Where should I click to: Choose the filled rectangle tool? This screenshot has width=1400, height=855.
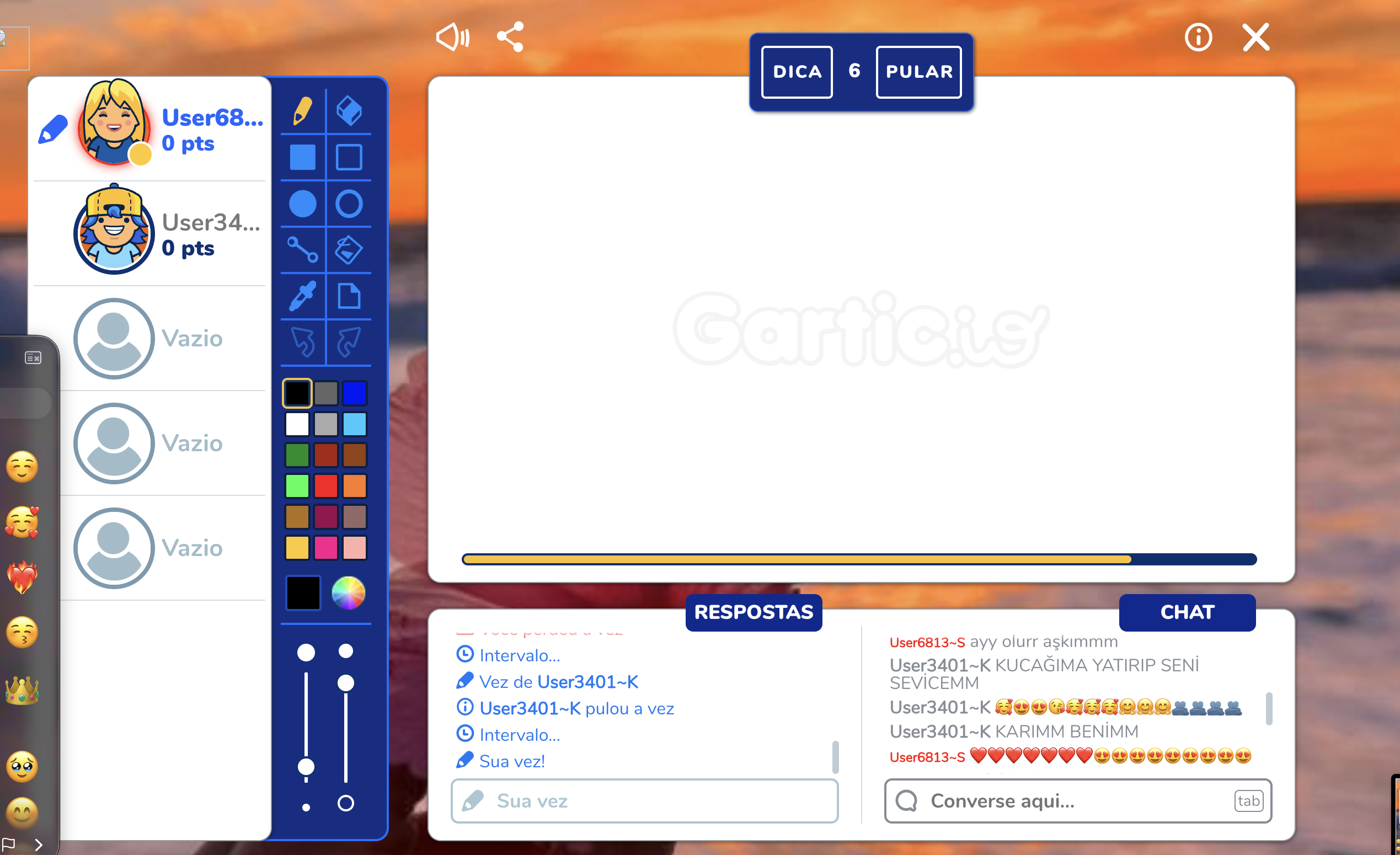(x=303, y=157)
